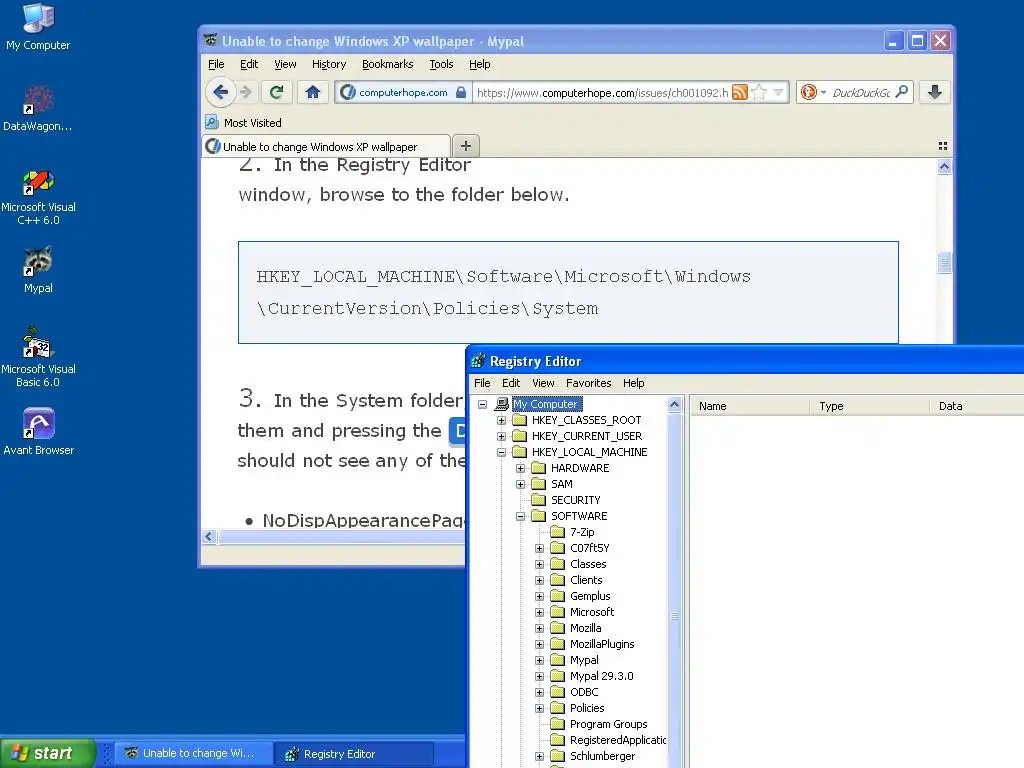Collapse HKEY_LOCAL_MACHINE key
The image size is (1024, 768).
[x=502, y=452]
